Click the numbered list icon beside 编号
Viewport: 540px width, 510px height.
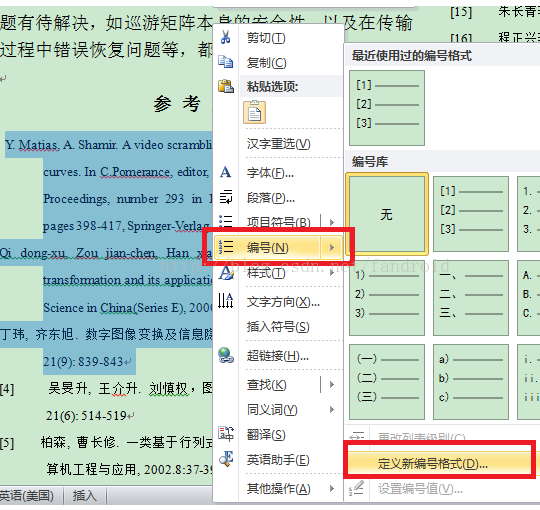226,247
